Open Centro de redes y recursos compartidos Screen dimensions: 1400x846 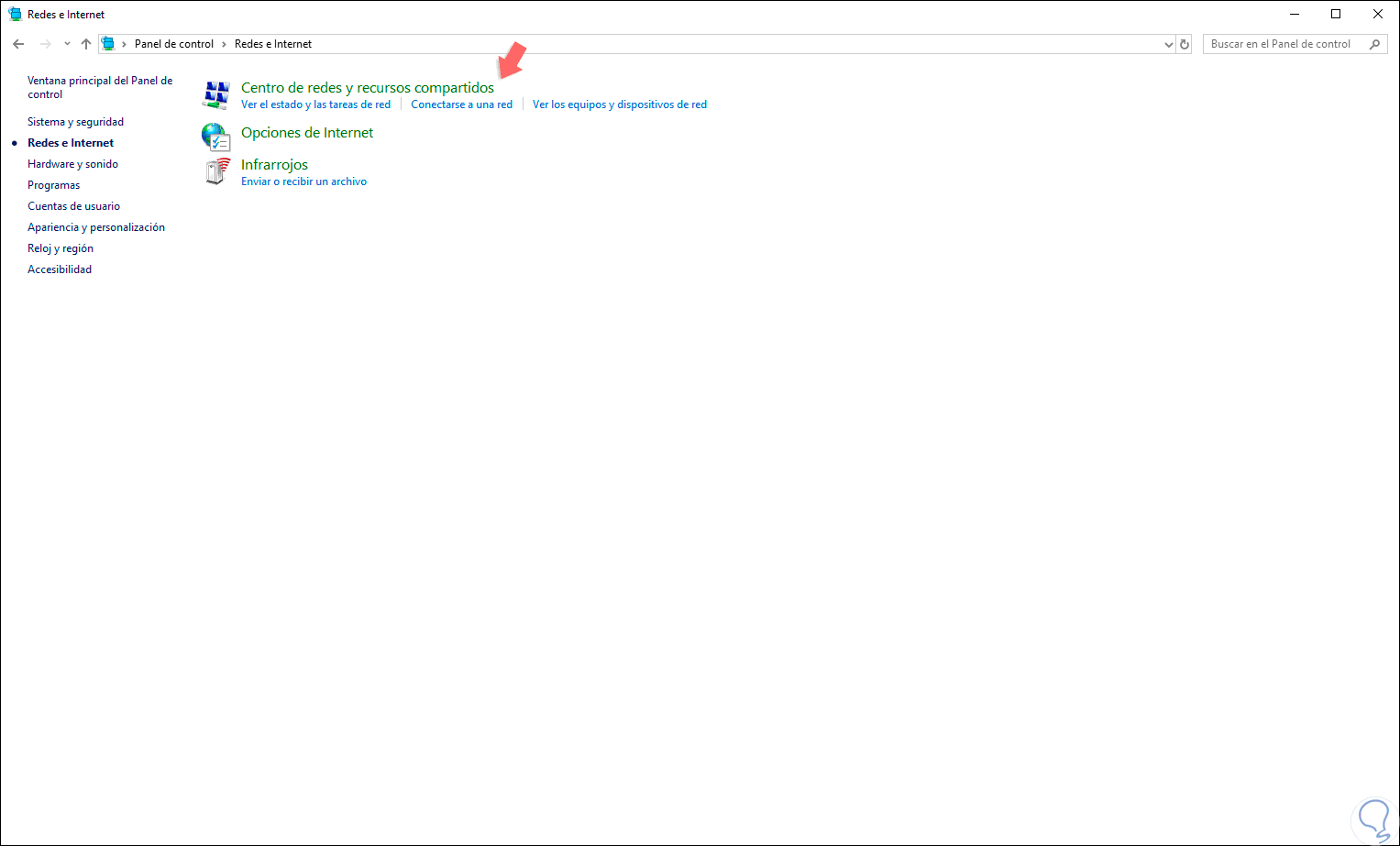[368, 88]
